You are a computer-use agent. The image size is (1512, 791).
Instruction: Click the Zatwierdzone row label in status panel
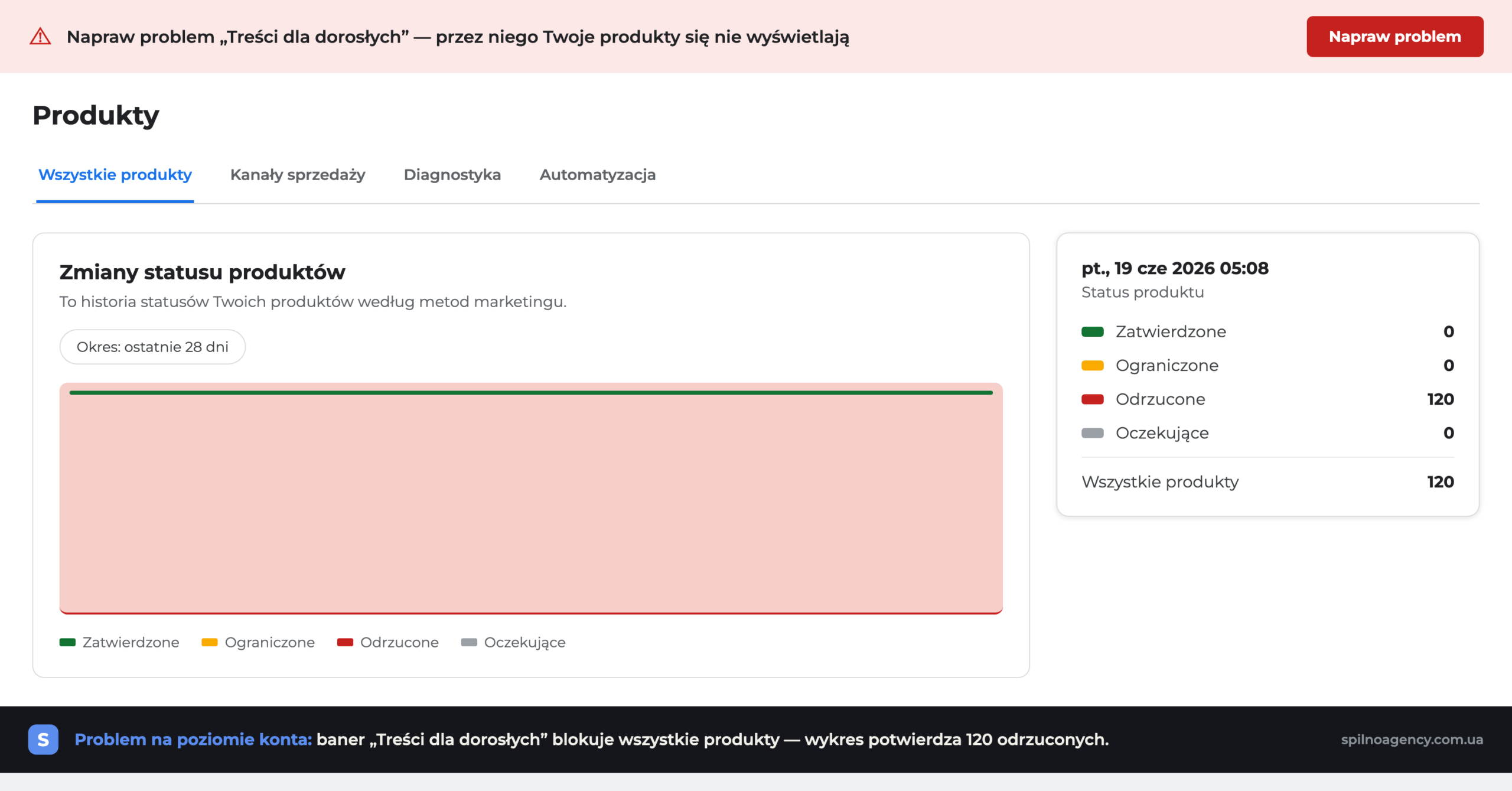click(x=1171, y=331)
